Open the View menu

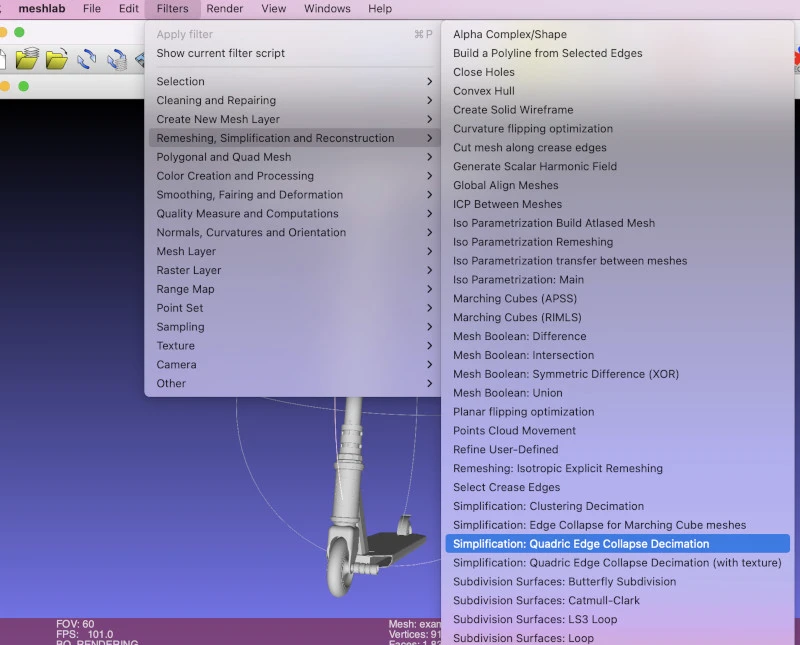point(273,9)
